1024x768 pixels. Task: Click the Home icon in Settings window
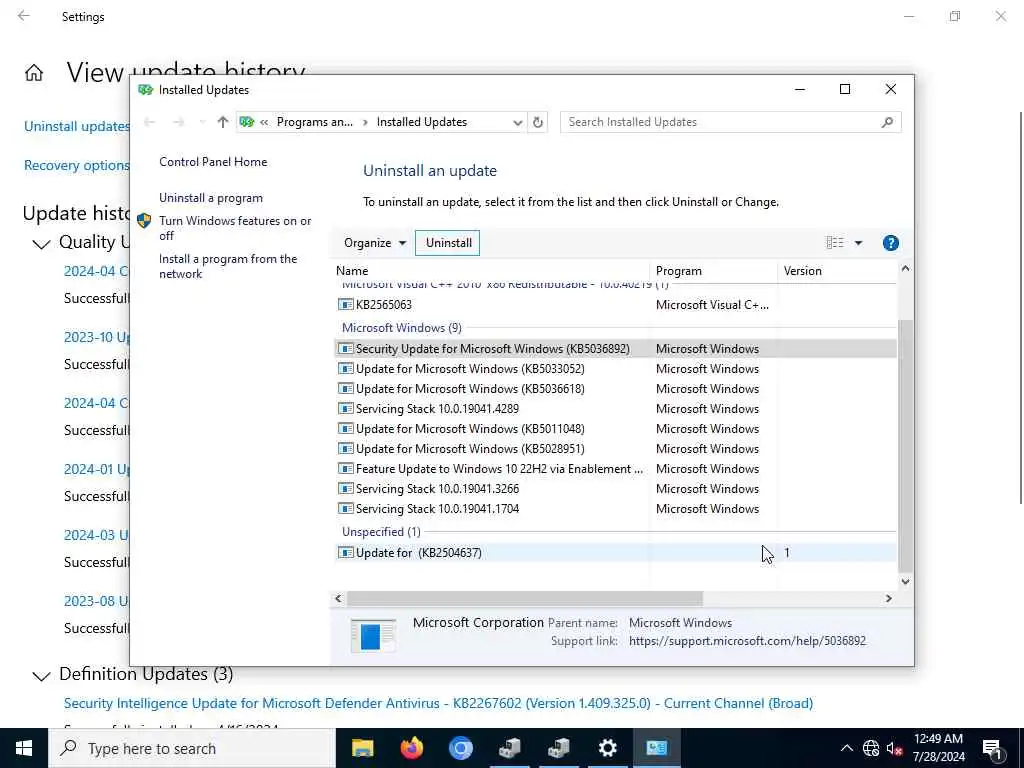(x=34, y=72)
